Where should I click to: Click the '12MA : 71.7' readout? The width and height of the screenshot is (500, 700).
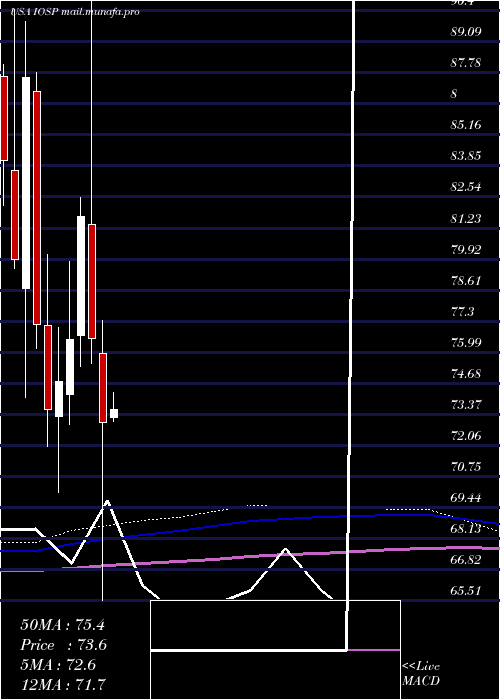[63, 684]
